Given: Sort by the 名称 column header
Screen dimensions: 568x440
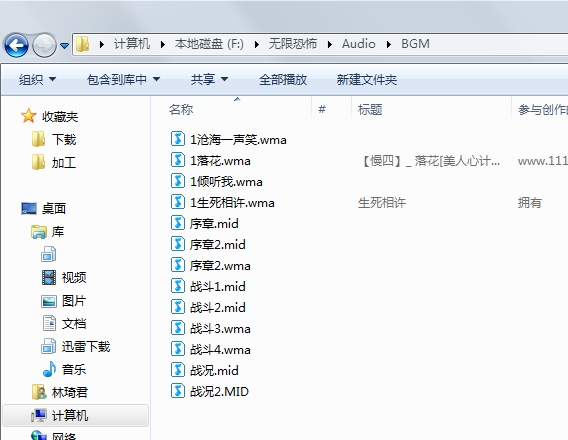Looking at the screenshot, I should [181, 109].
